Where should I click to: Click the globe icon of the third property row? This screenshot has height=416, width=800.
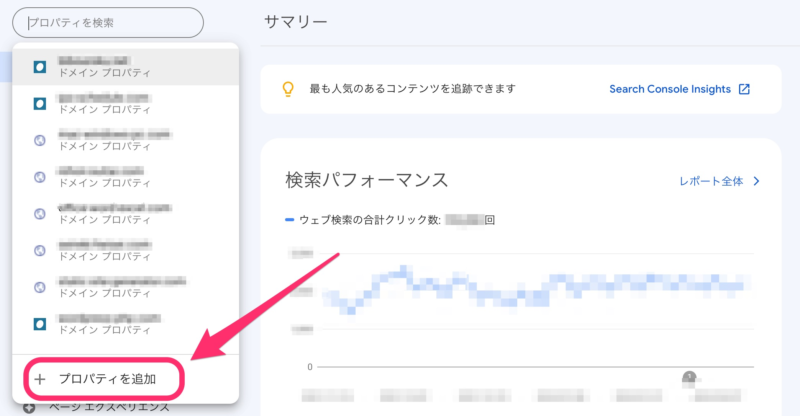[x=40, y=140]
